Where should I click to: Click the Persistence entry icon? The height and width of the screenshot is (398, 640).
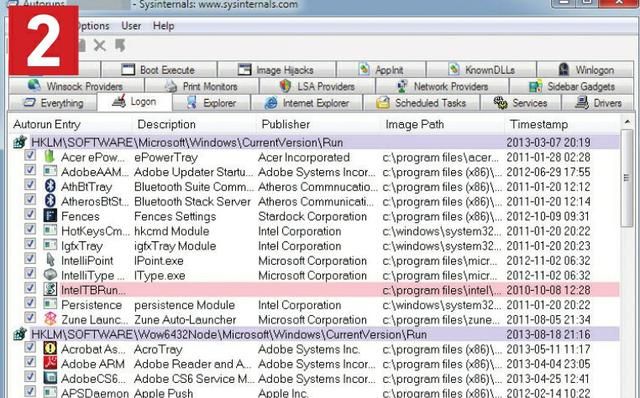point(50,304)
